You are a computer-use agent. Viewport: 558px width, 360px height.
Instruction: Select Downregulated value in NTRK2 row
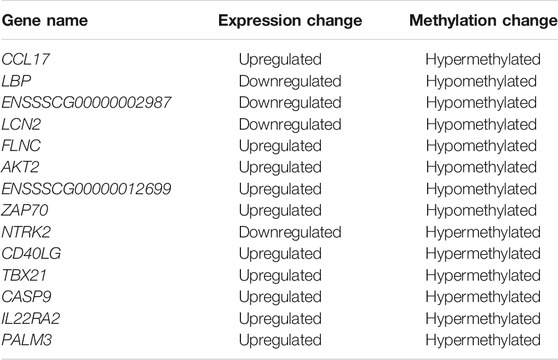pos(290,232)
